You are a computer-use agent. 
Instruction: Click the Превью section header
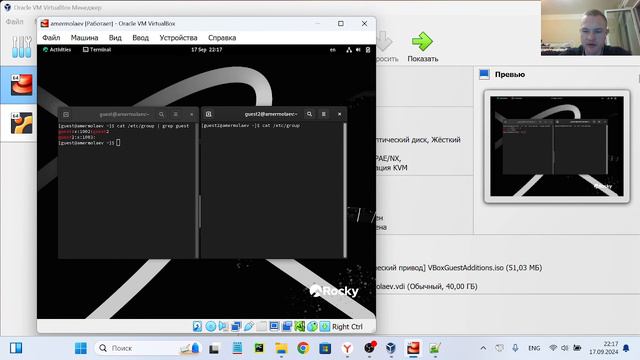(x=510, y=74)
